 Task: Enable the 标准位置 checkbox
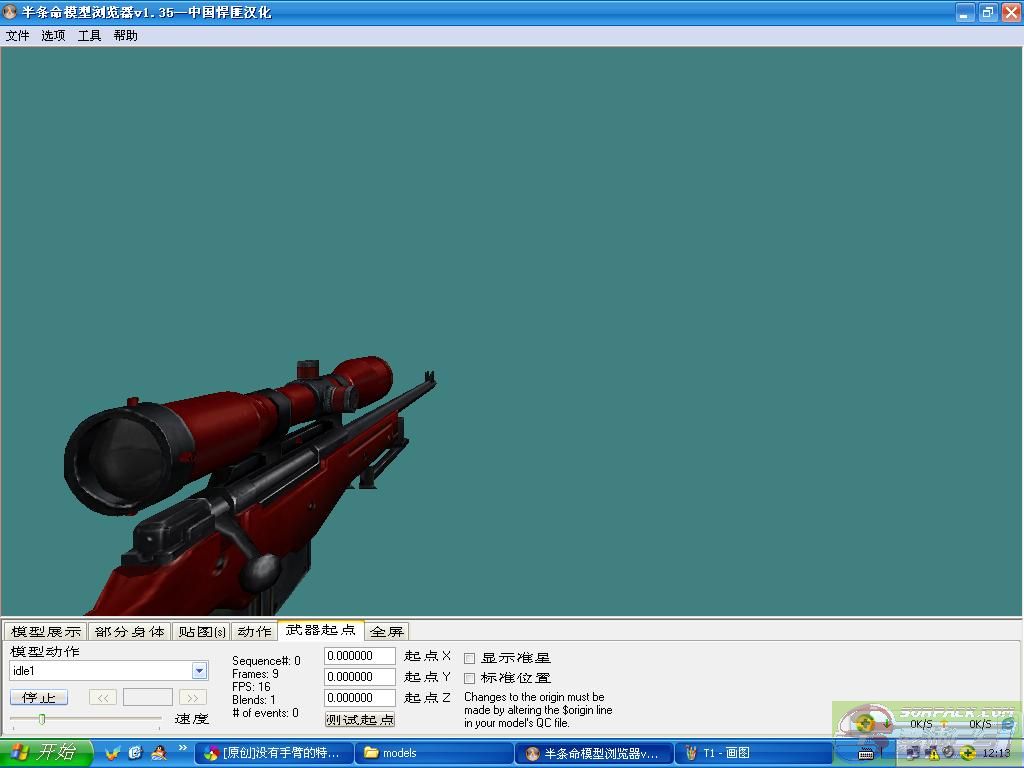470,678
